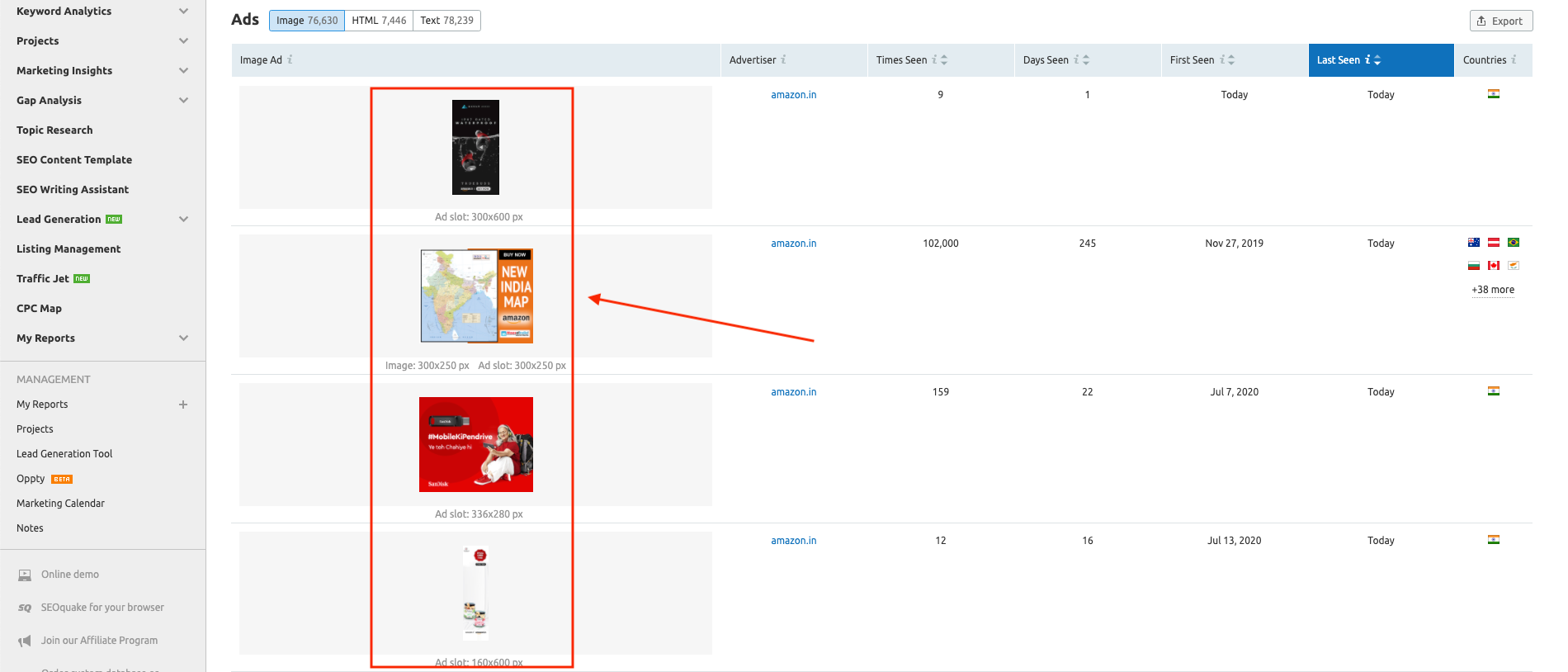The image size is (1568, 672).
Task: Show info for Image Ad column
Action: click(290, 59)
